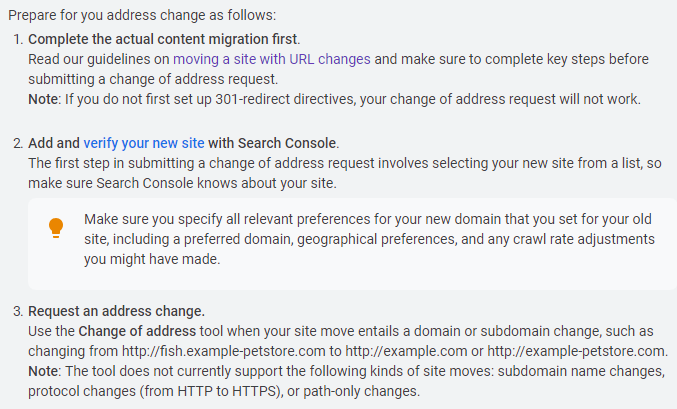Click 'with Search Console' in step two heading
This screenshot has width=677, height=409.
(272, 142)
